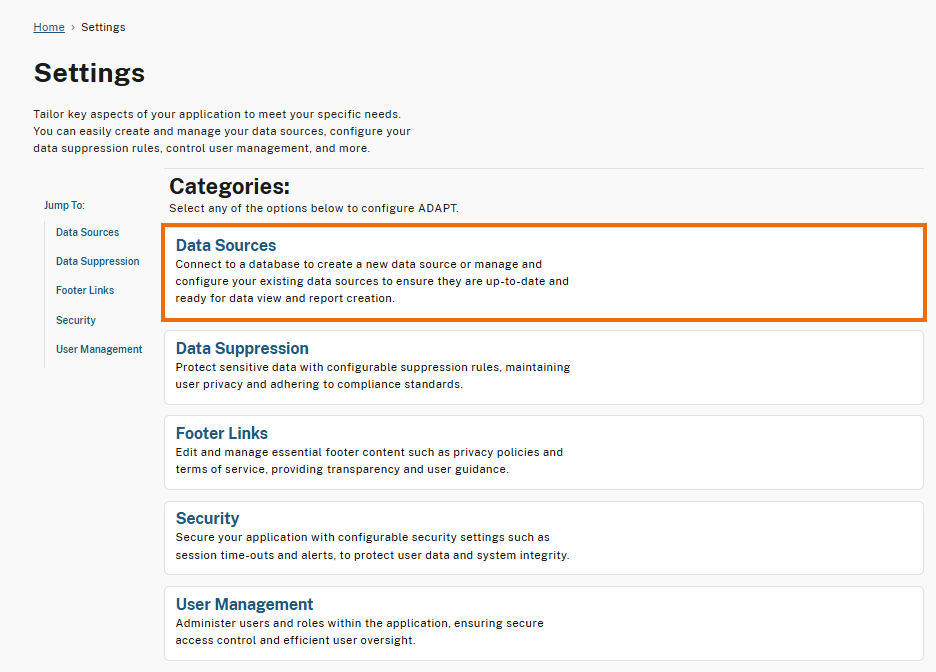Open the Data Suppression settings card
The width and height of the screenshot is (936, 672).
point(543,367)
